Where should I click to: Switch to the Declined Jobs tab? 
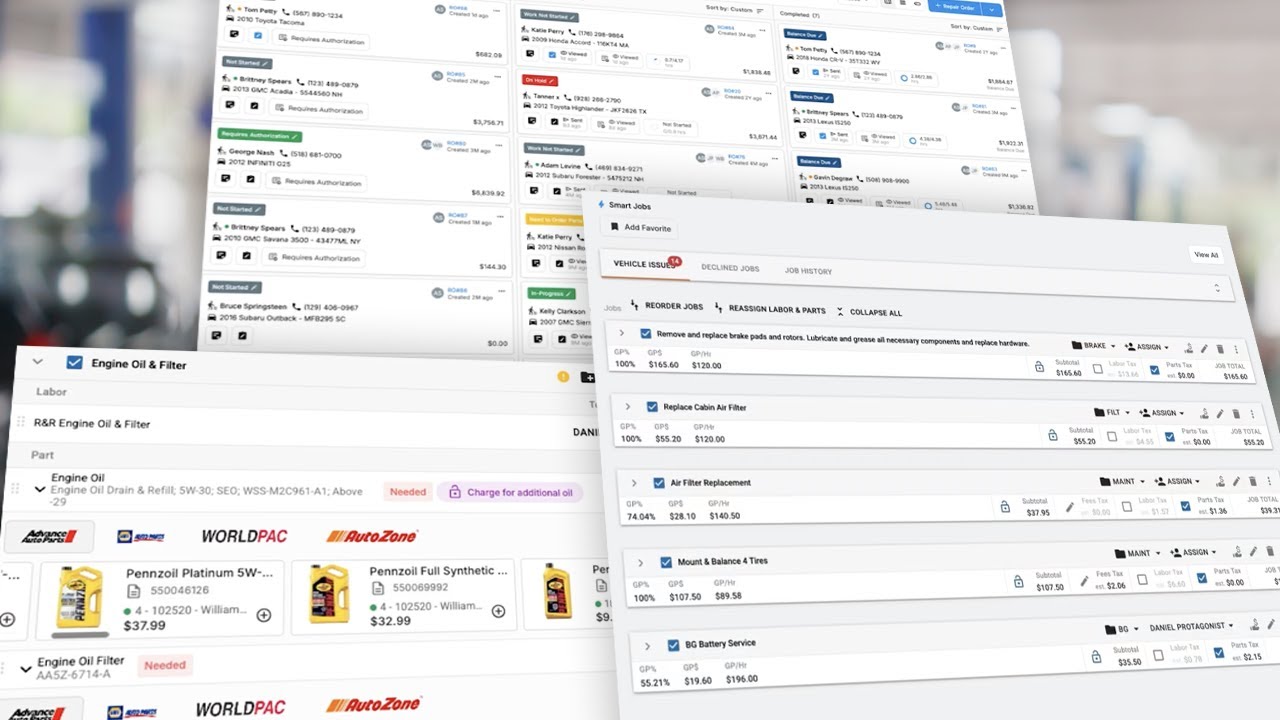click(x=730, y=268)
